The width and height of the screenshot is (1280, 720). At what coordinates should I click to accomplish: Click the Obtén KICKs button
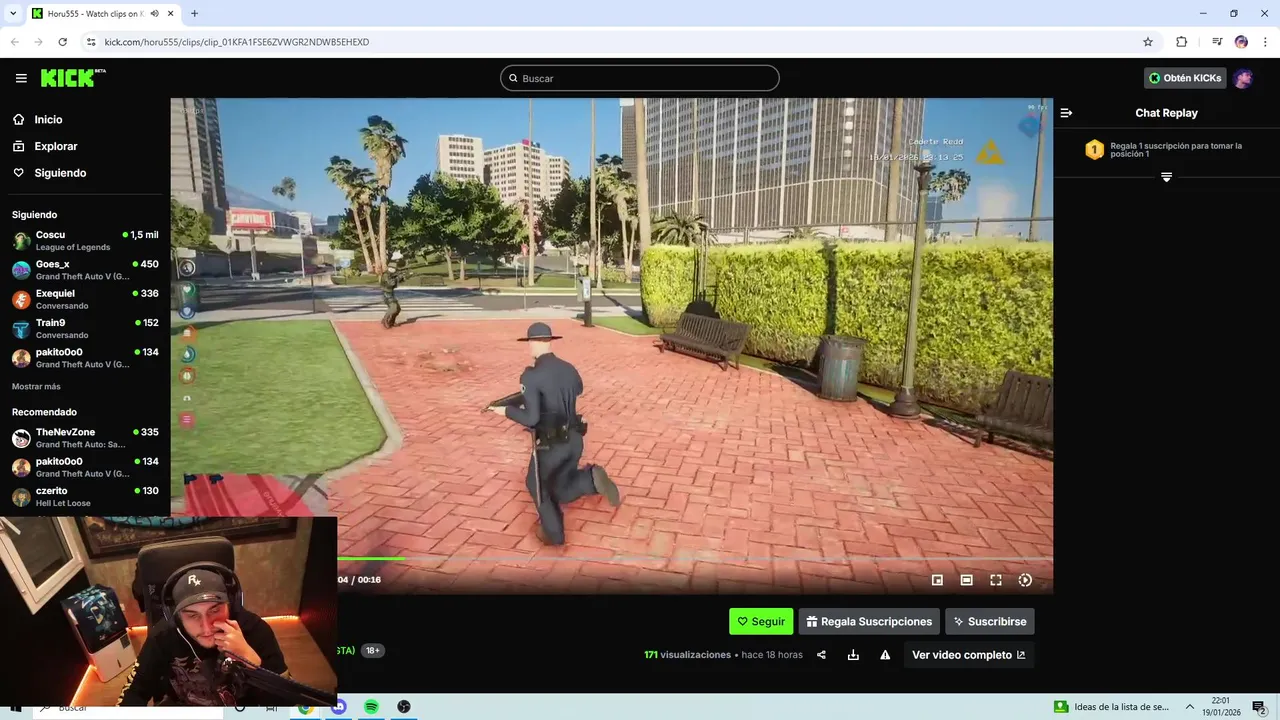point(1184,78)
